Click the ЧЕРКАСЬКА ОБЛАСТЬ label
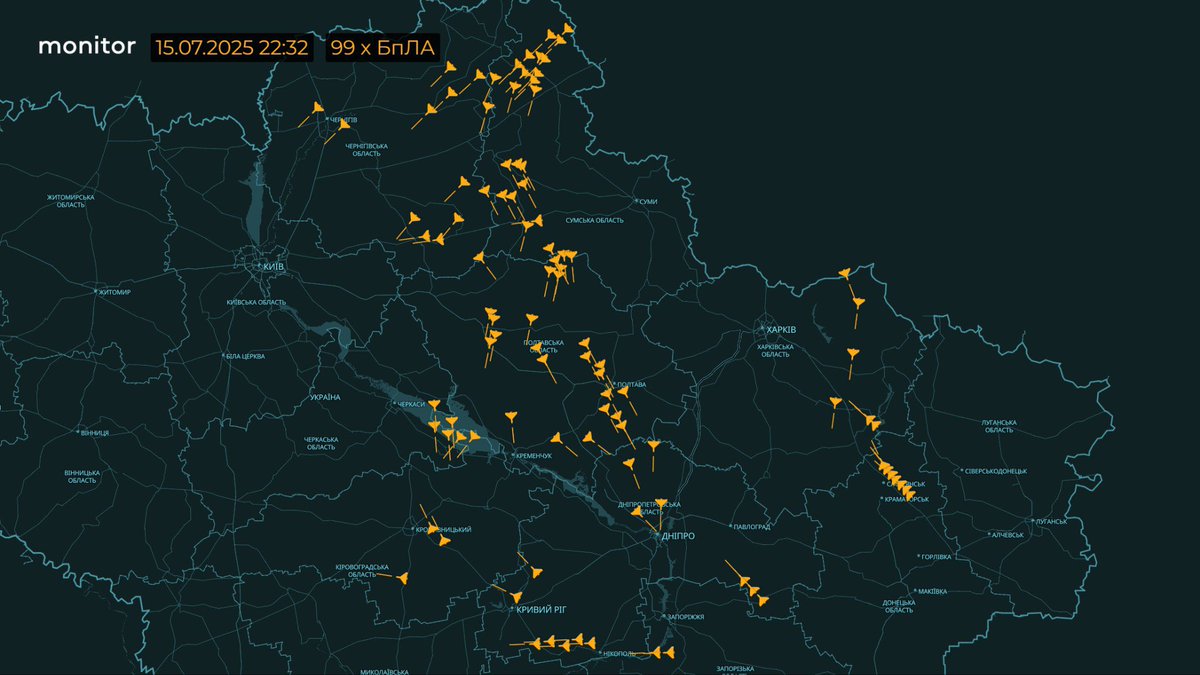 321,443
